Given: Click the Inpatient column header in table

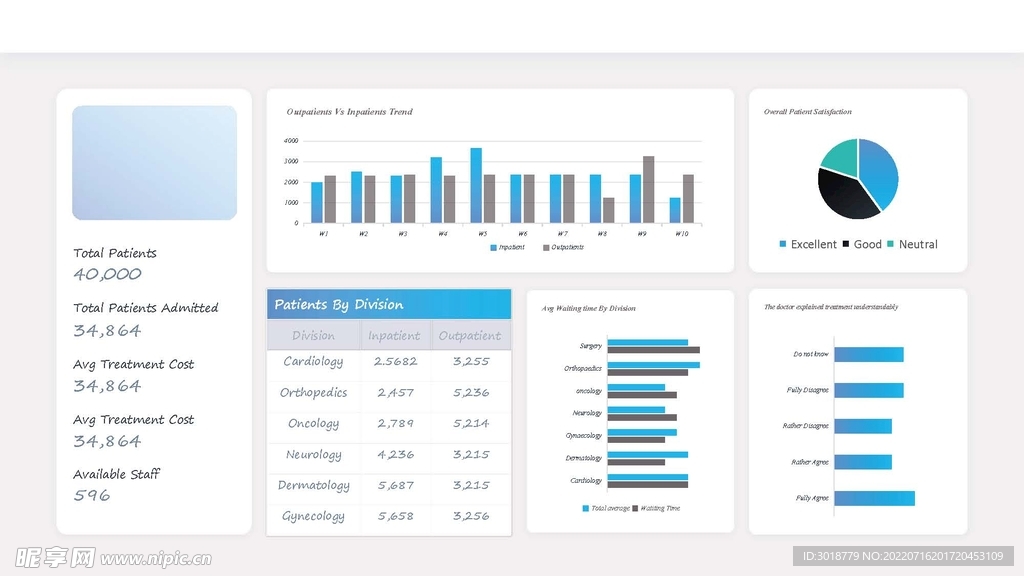Looking at the screenshot, I should click(x=394, y=335).
